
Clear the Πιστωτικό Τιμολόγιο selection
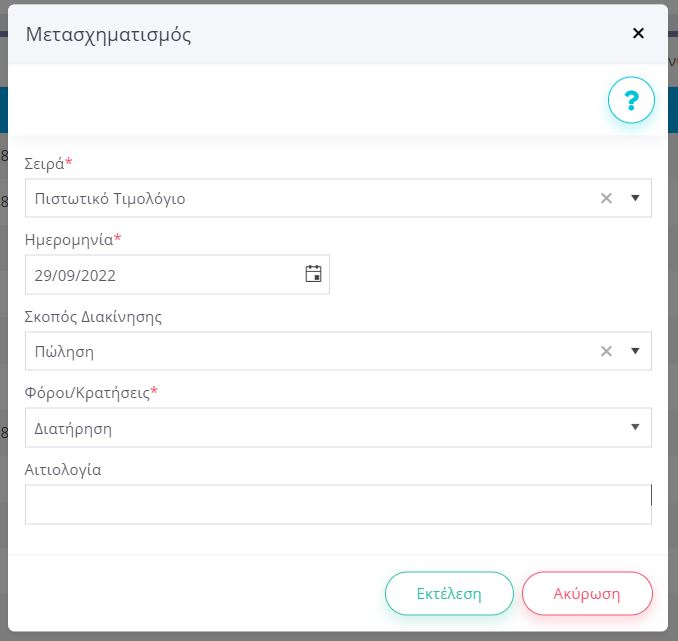606,198
